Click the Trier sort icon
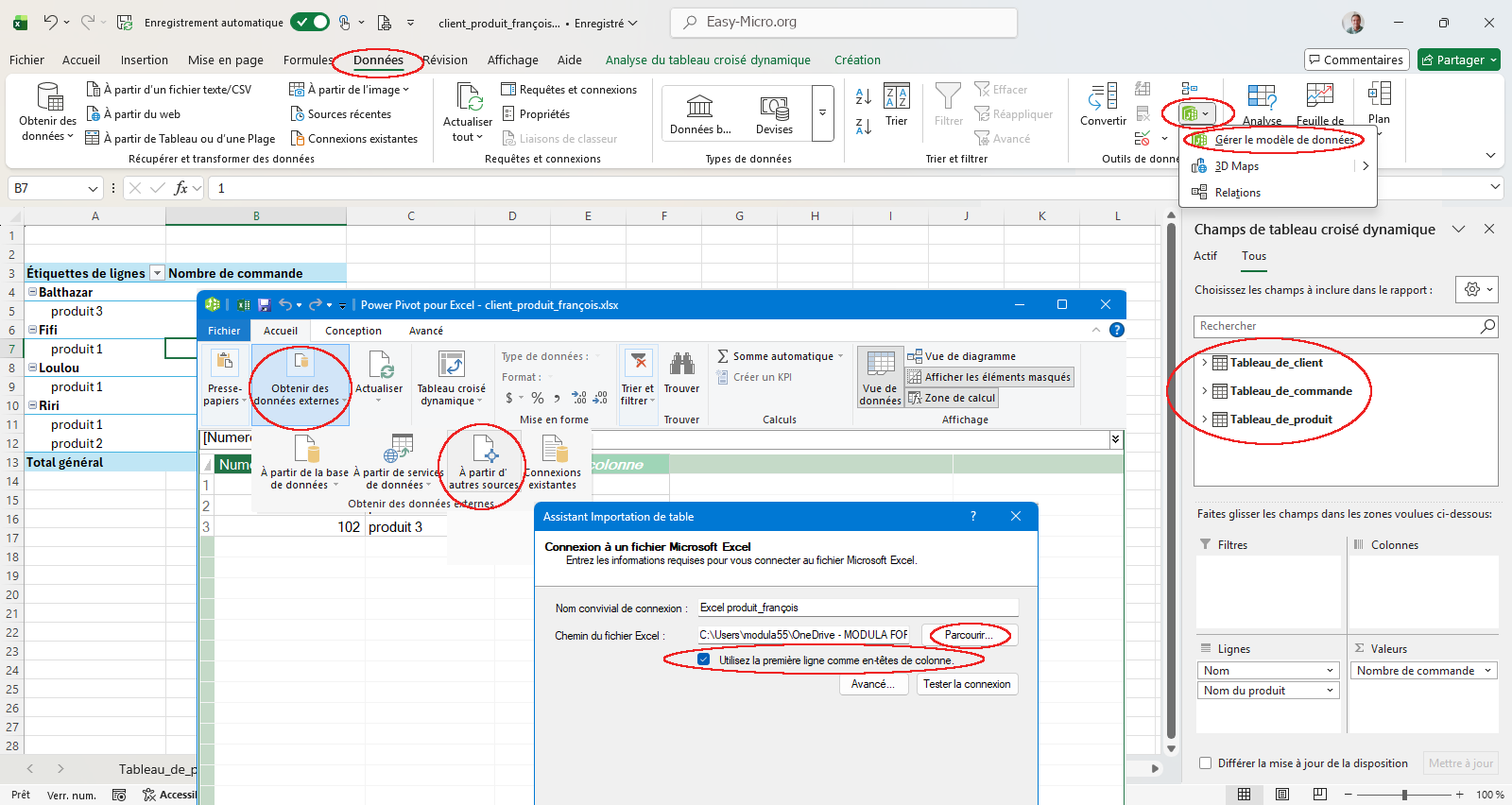1512x805 pixels. tap(896, 96)
